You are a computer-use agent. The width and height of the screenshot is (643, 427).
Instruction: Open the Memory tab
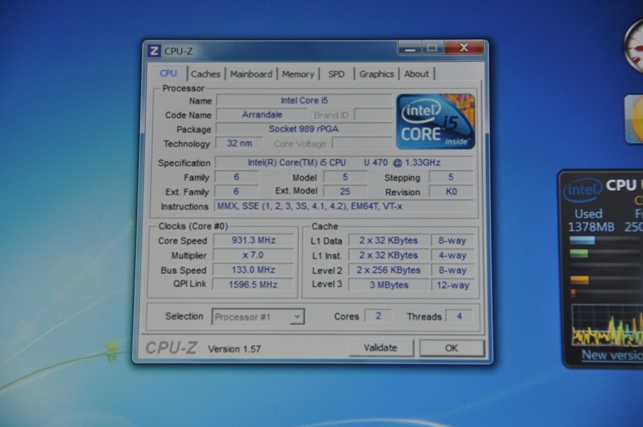(298, 74)
